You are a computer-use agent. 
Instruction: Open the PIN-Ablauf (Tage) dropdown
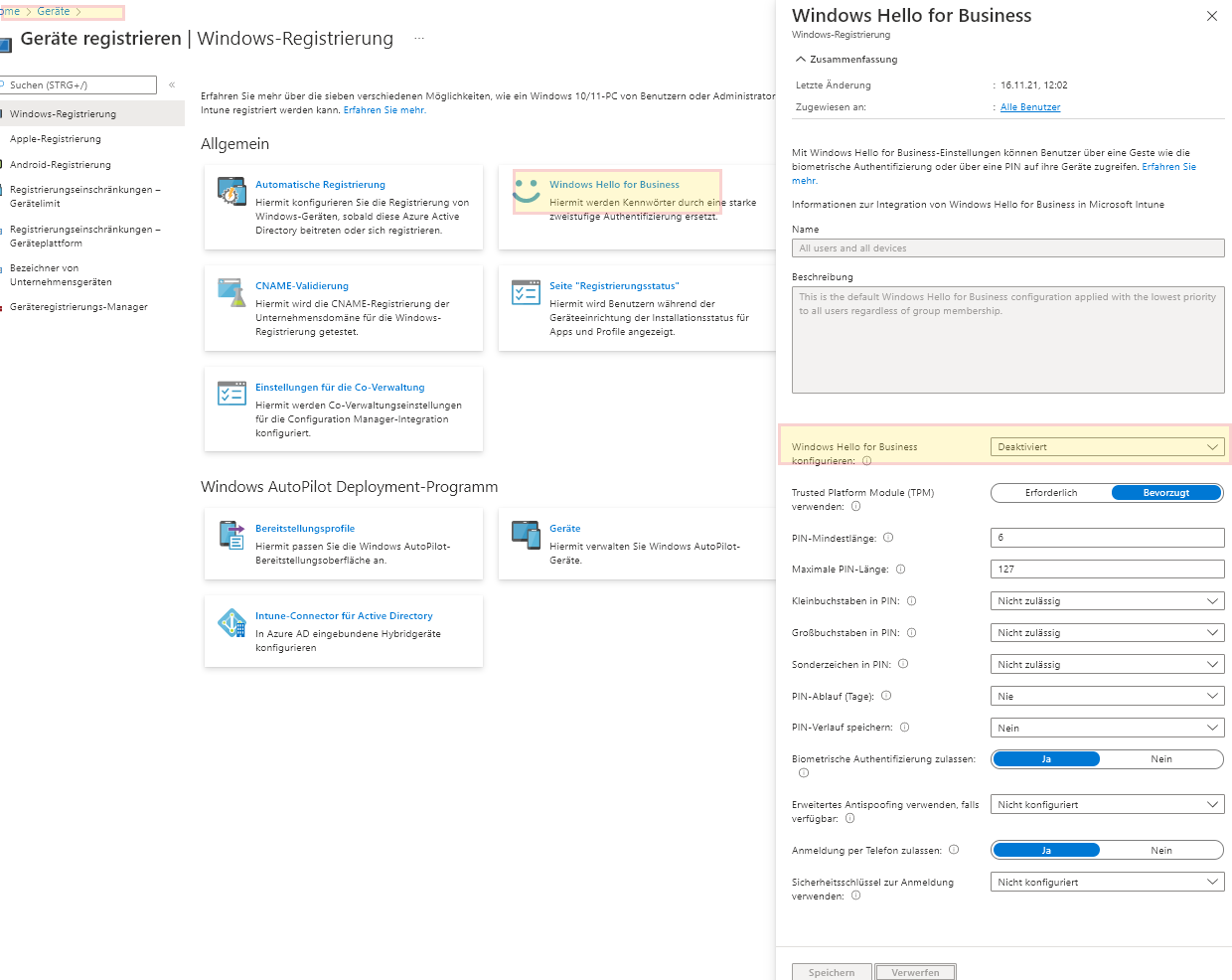[1107, 697]
